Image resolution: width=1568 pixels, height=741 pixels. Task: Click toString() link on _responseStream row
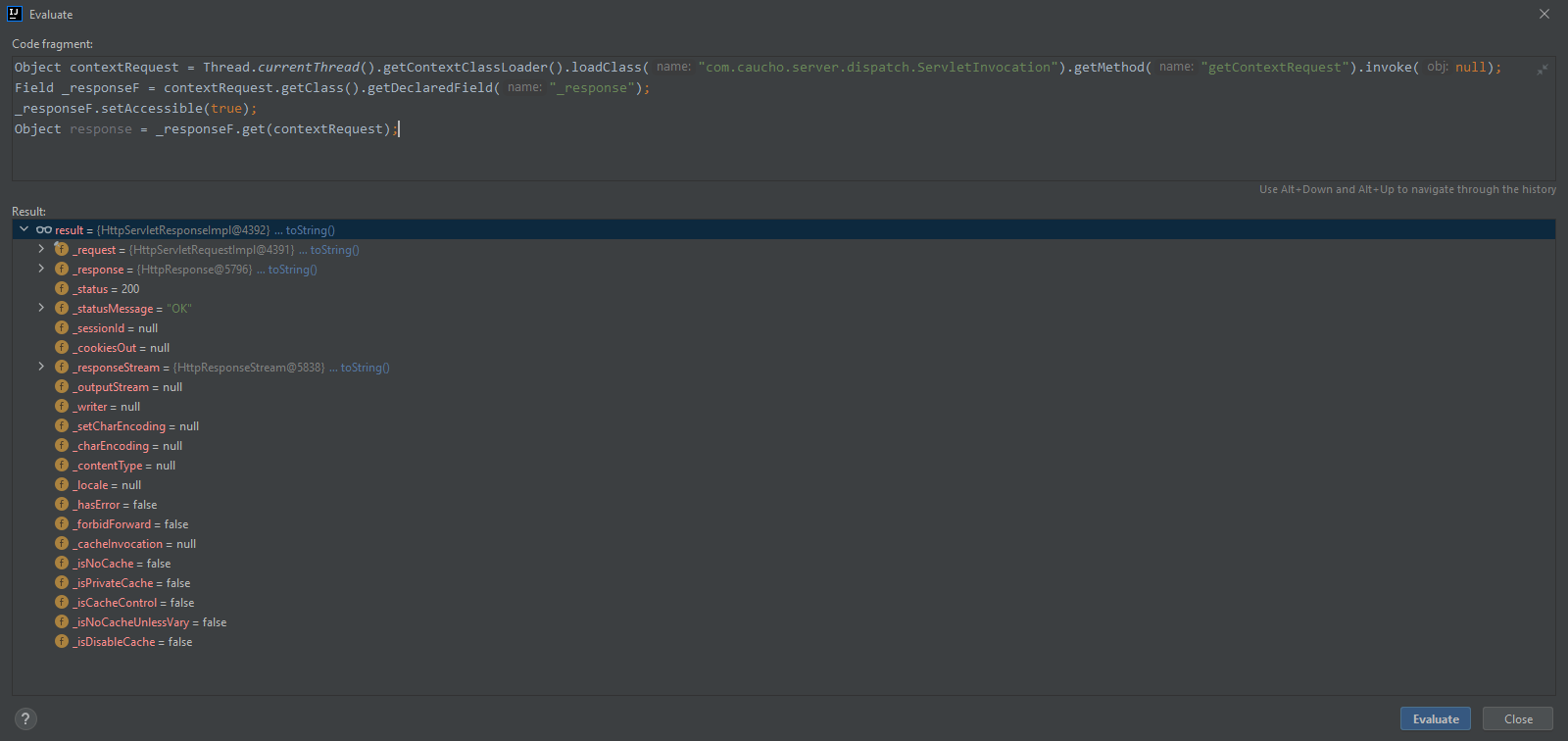pyautogui.click(x=365, y=368)
